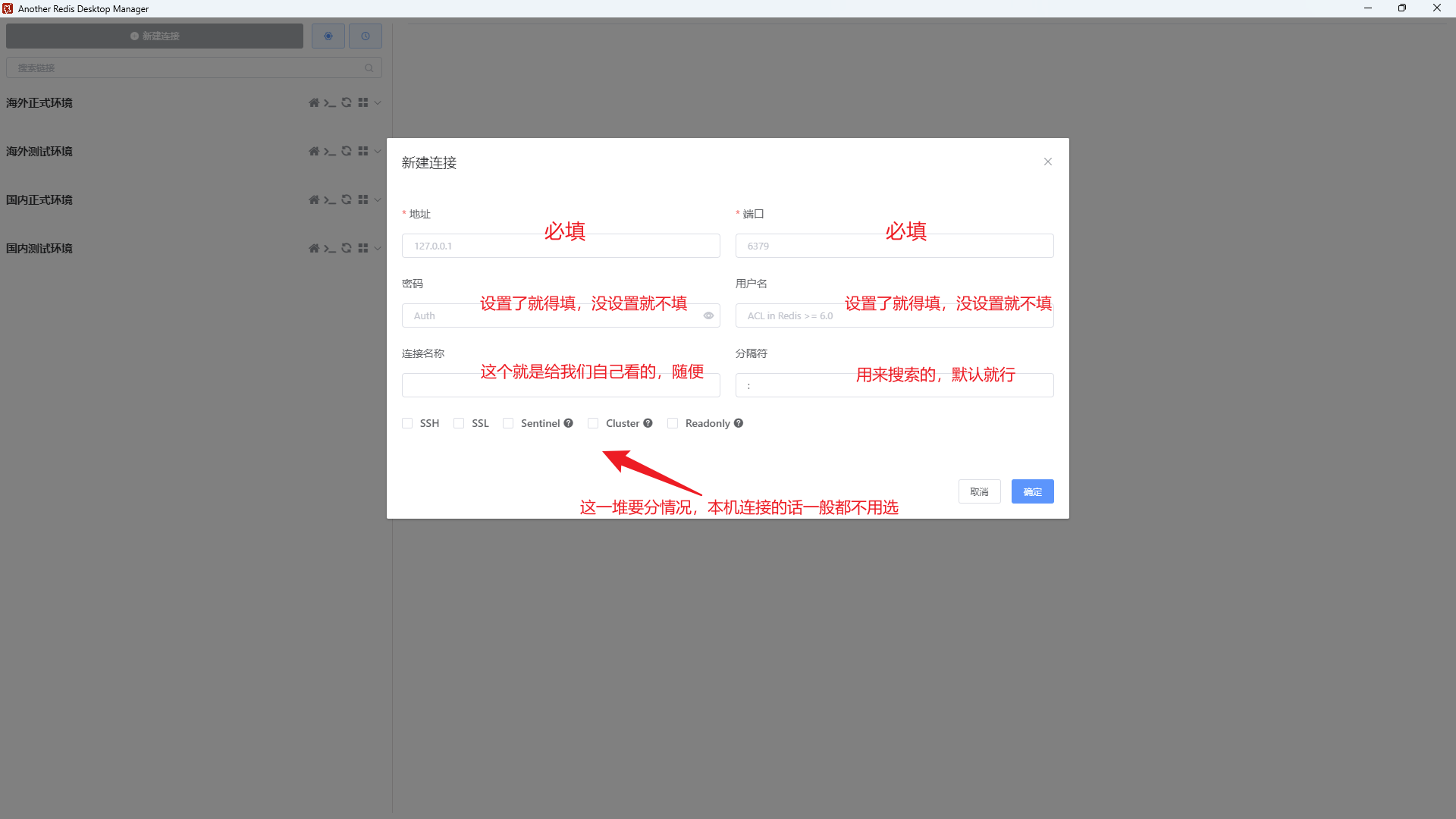Focus the 端口 port field

(x=895, y=246)
